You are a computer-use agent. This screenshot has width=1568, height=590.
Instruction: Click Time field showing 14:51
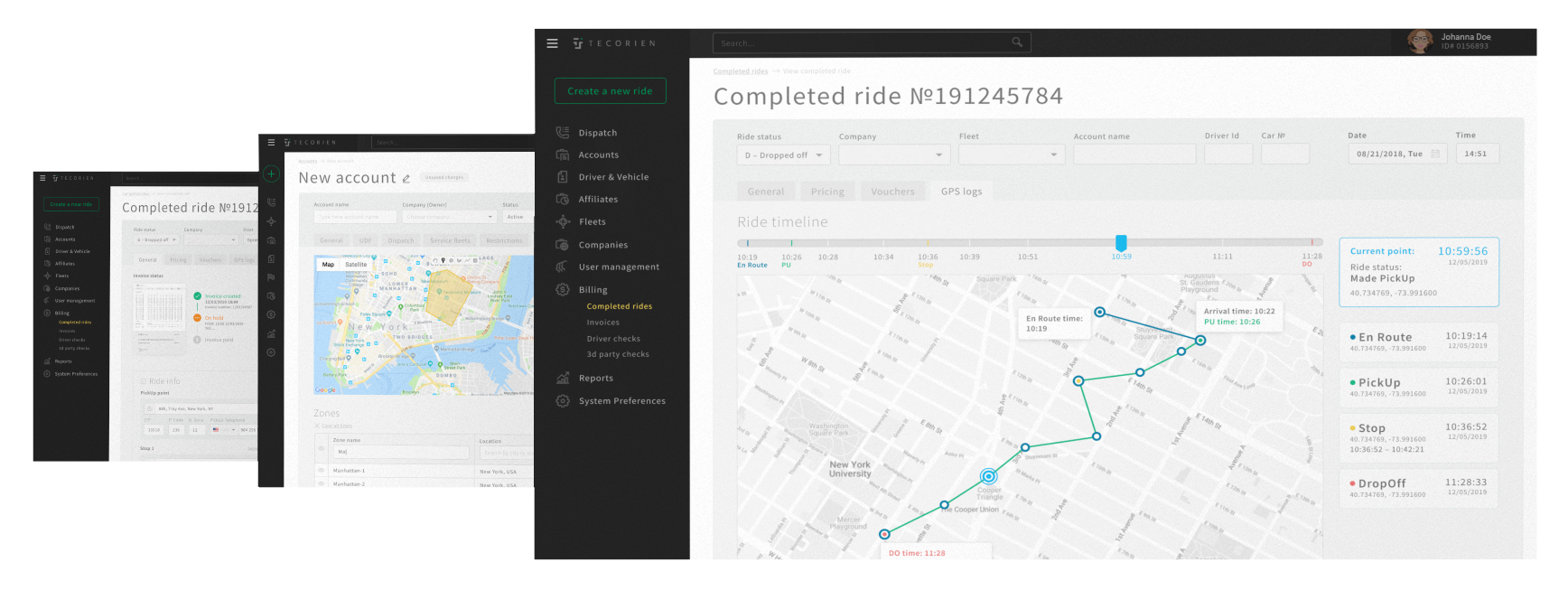[1478, 154]
